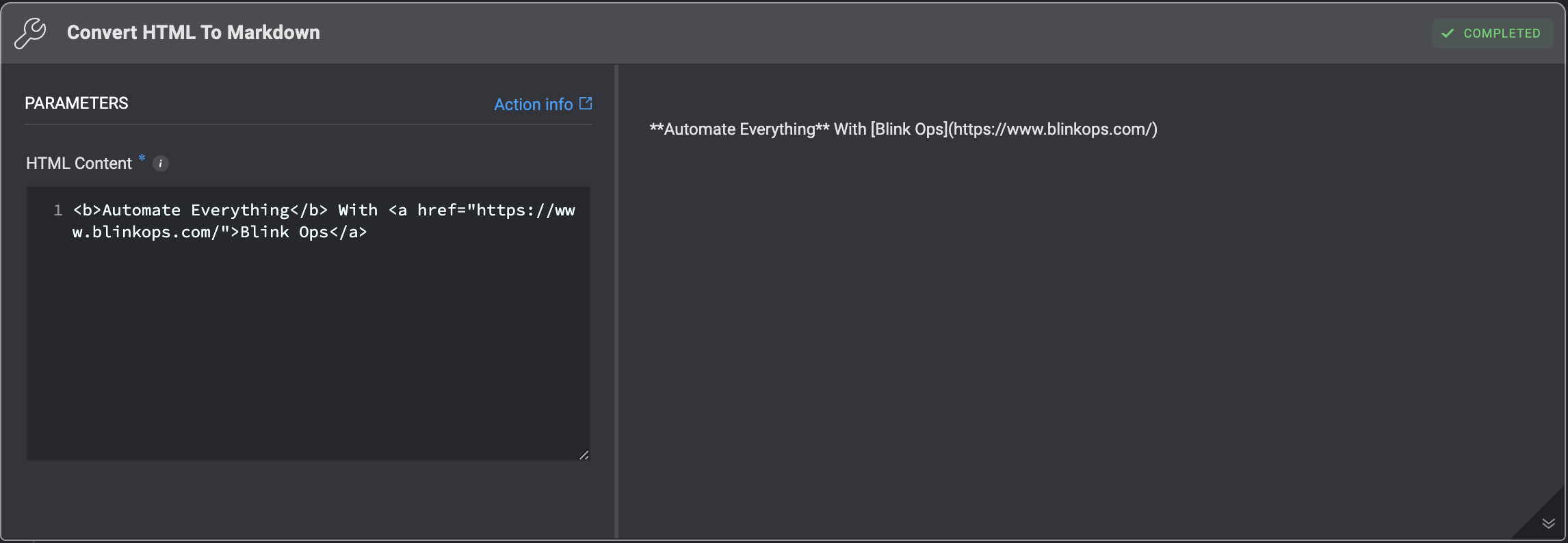Click the wrench icon beside the action title
1568x543 pixels.
(30, 33)
